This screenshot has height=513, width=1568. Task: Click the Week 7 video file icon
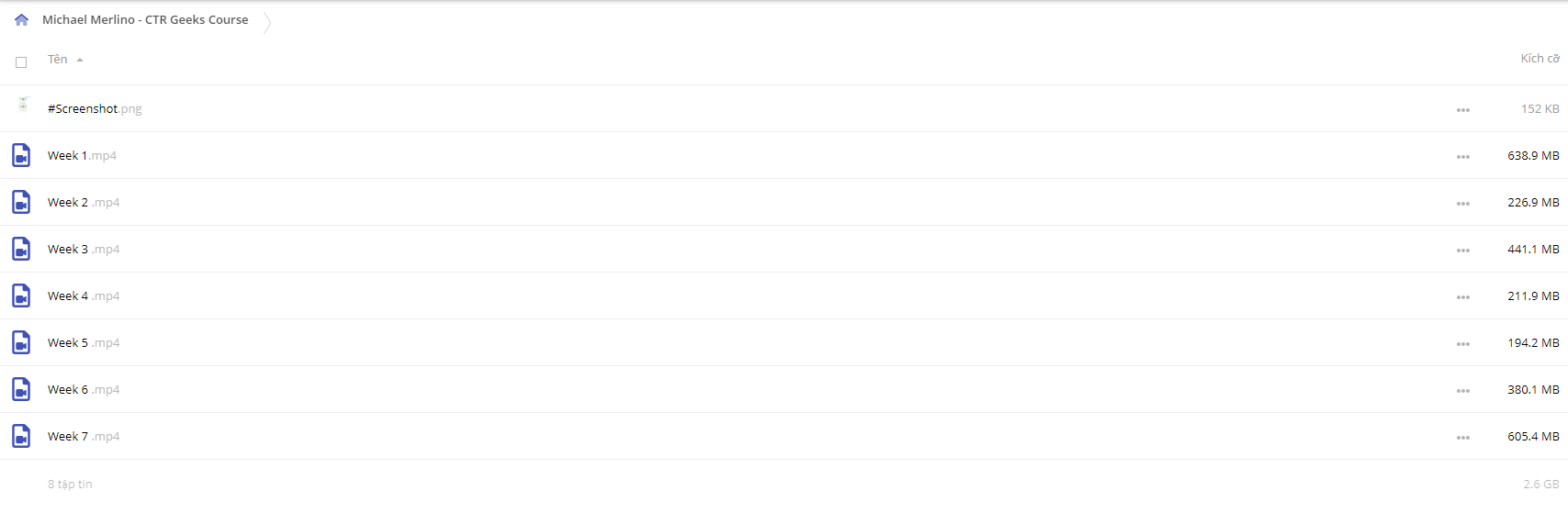tap(21, 436)
